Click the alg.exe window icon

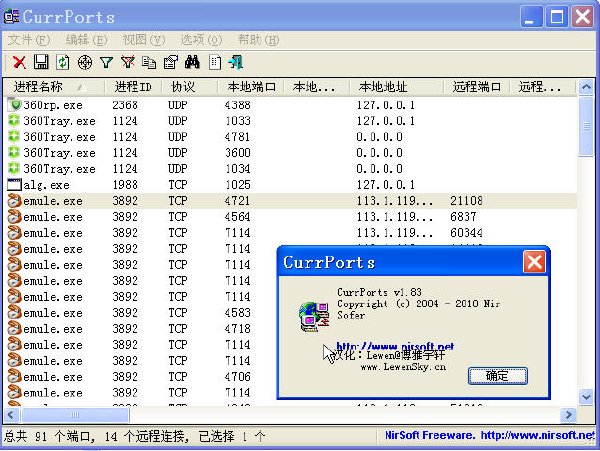point(15,185)
